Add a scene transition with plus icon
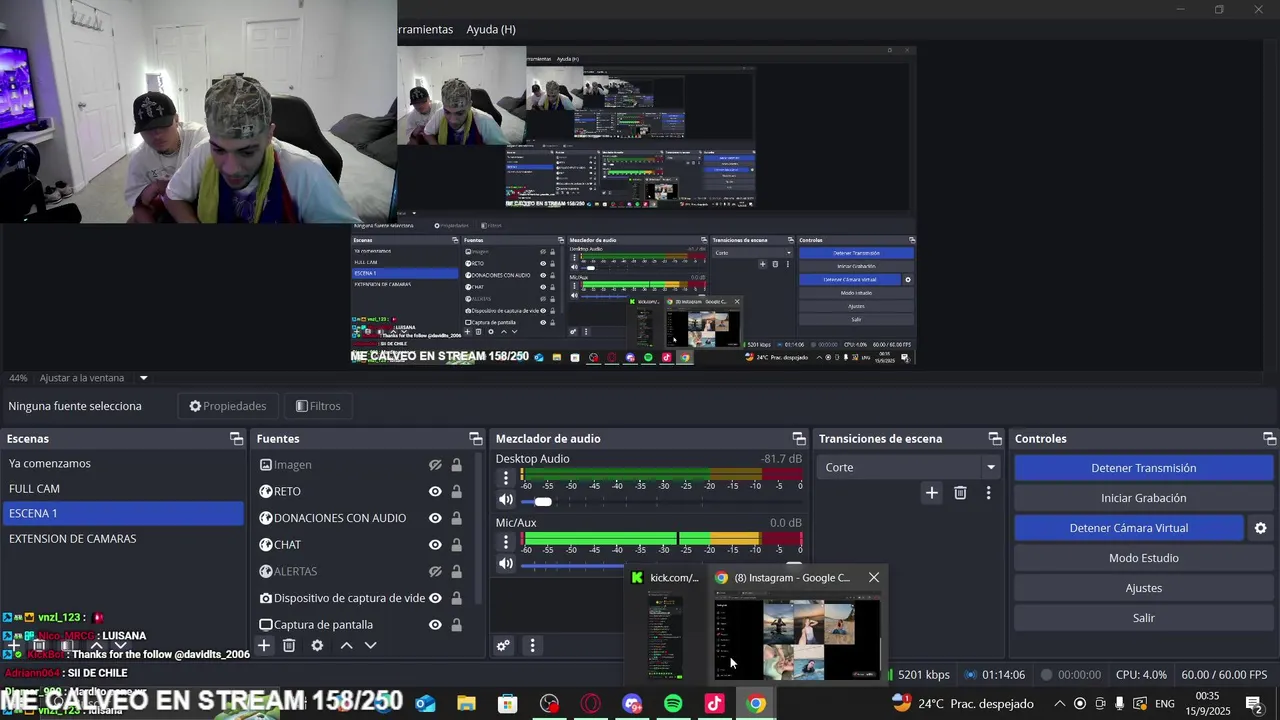The width and height of the screenshot is (1280, 720). coord(932,493)
